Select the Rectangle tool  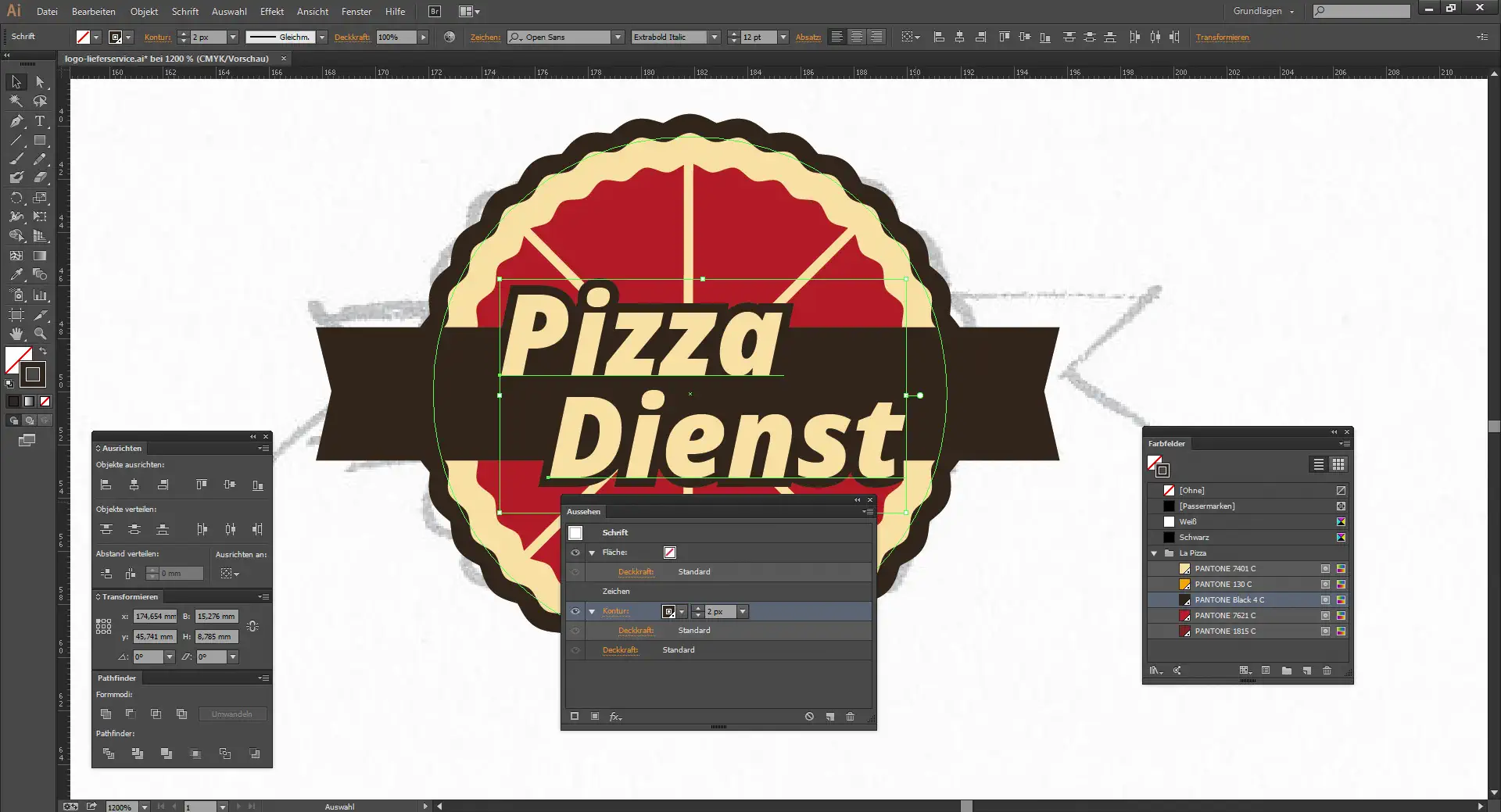(39, 141)
